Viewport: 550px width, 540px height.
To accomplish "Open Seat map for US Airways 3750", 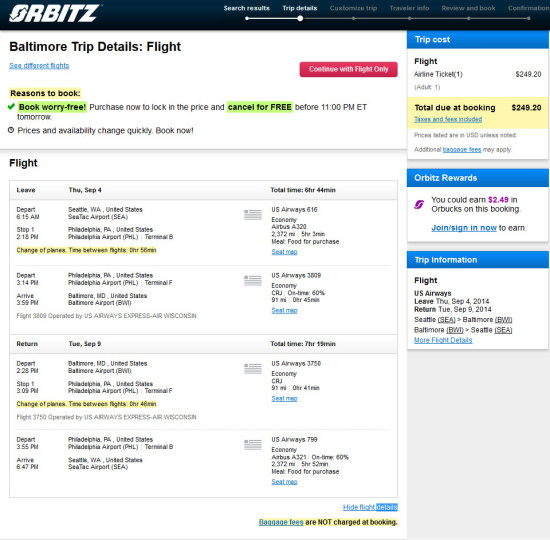I will click(284, 399).
